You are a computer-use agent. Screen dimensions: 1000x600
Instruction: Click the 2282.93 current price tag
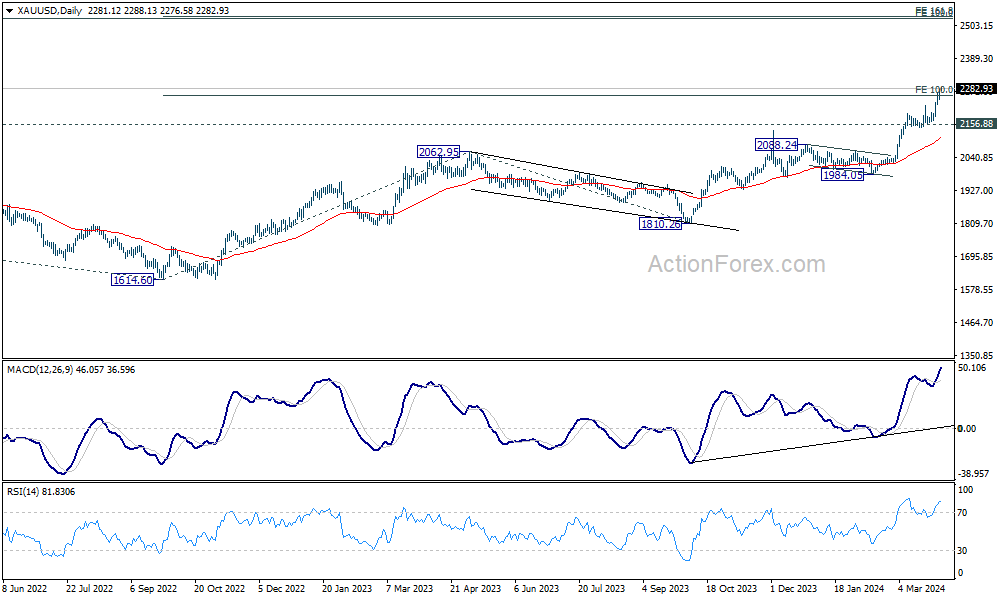974,89
